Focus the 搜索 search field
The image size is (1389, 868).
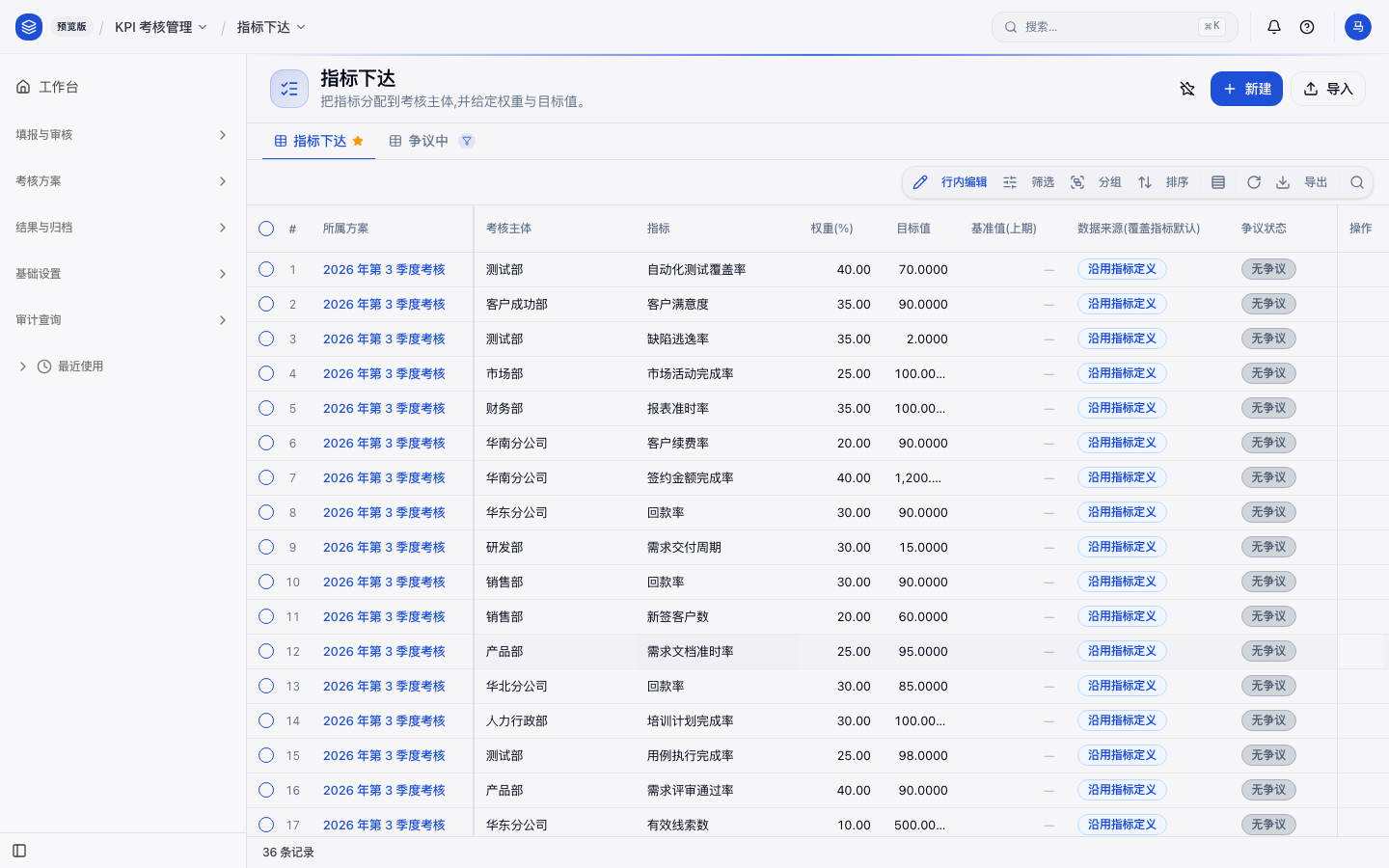pyautogui.click(x=1115, y=27)
